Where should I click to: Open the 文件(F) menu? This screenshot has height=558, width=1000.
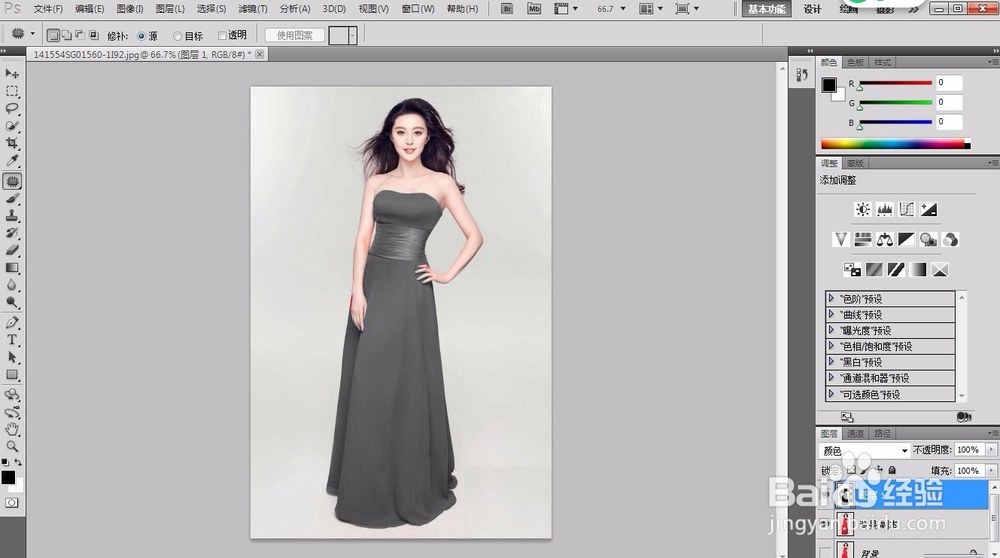pos(48,9)
